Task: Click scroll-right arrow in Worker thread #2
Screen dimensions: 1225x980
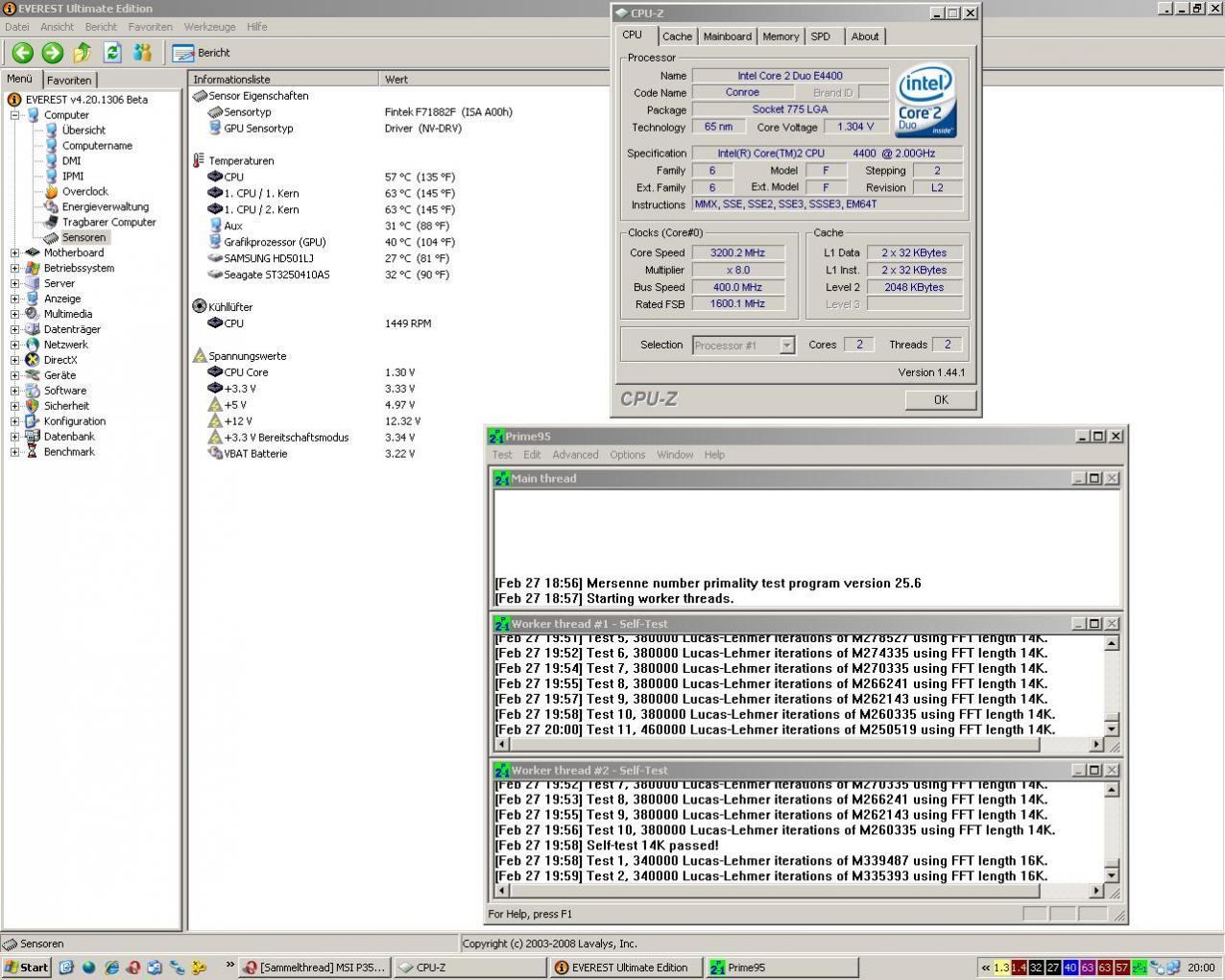Action: coord(1096,891)
